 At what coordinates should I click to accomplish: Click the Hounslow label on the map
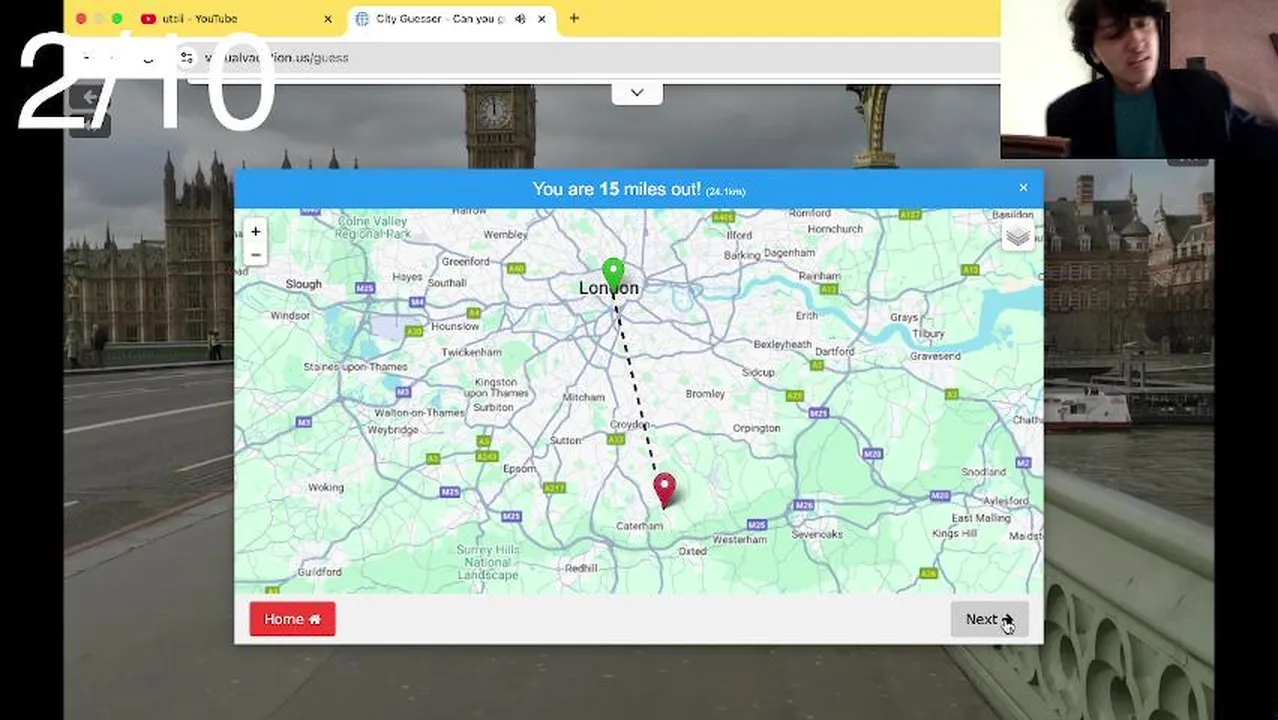[x=455, y=326]
